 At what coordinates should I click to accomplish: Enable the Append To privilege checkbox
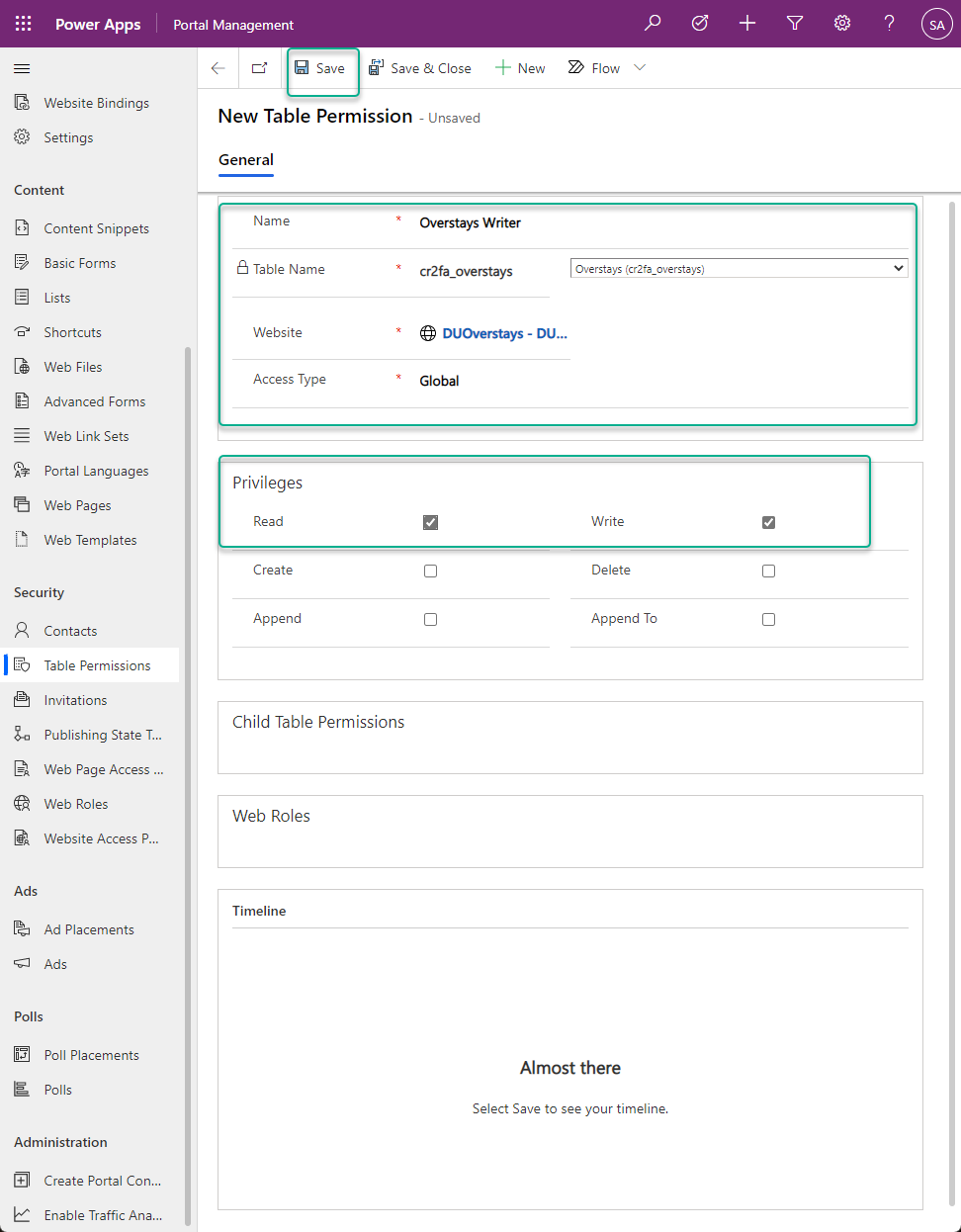click(768, 619)
